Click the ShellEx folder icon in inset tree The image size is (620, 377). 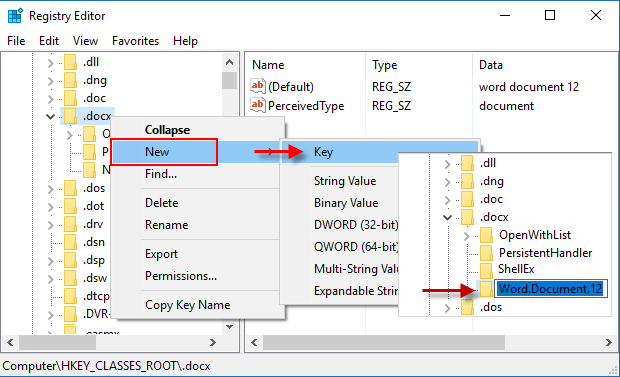486,270
